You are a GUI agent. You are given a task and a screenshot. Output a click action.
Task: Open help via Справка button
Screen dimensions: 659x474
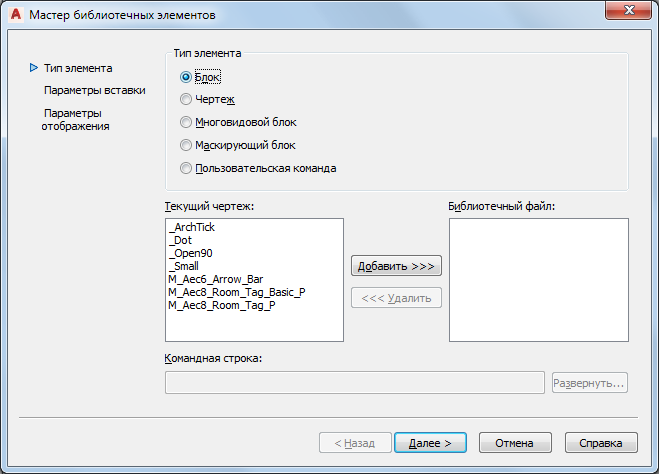click(601, 443)
